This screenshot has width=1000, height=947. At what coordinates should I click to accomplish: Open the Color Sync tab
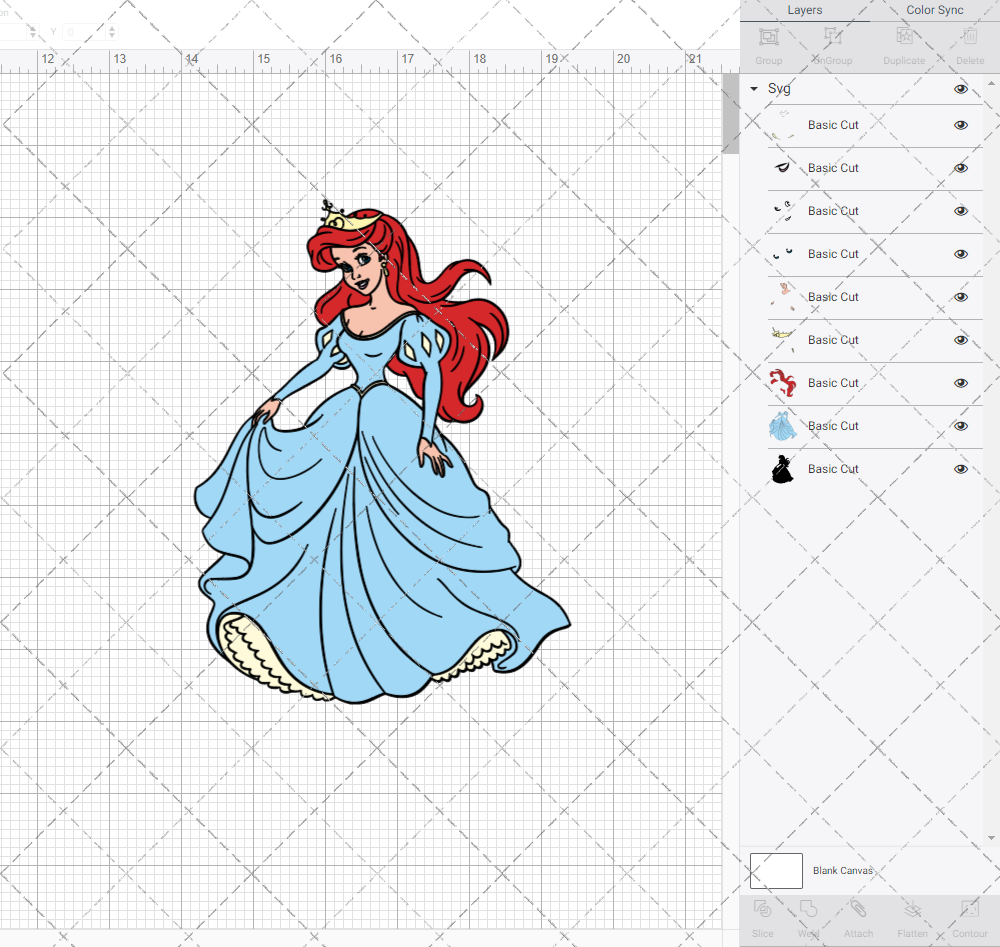934,10
